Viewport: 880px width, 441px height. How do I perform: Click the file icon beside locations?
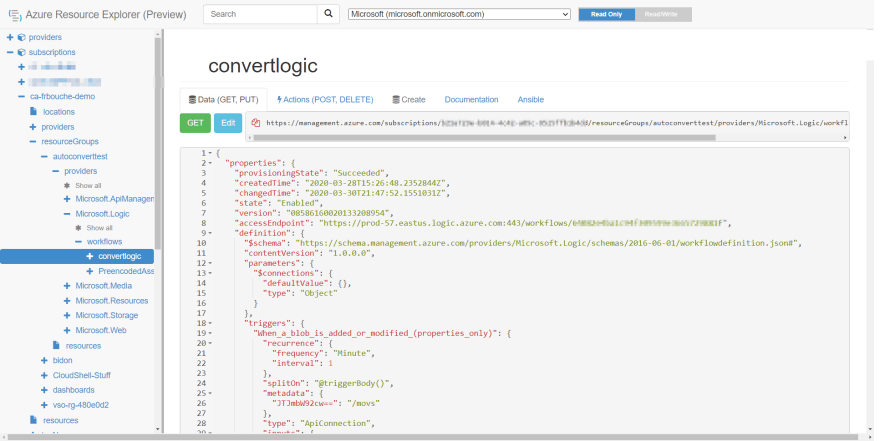point(33,112)
